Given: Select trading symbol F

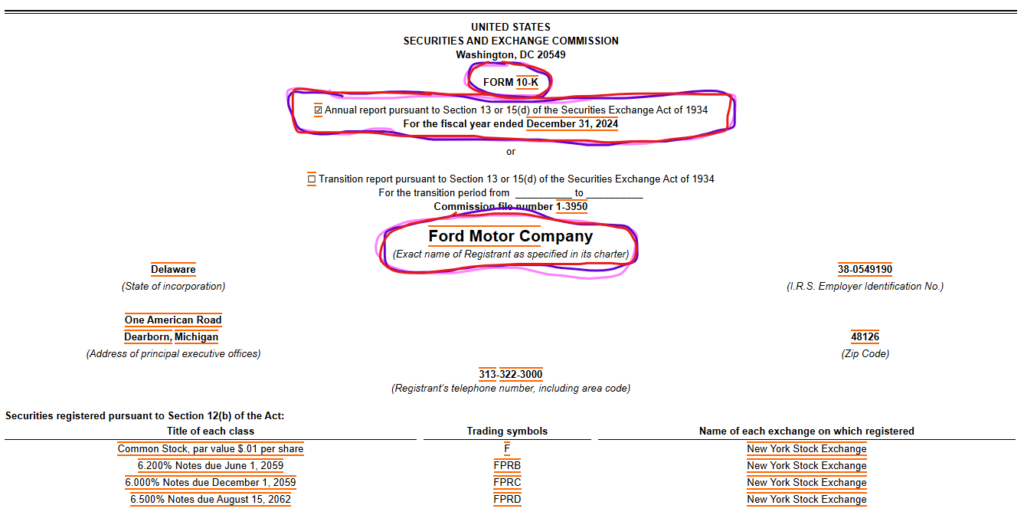Looking at the screenshot, I should [507, 449].
